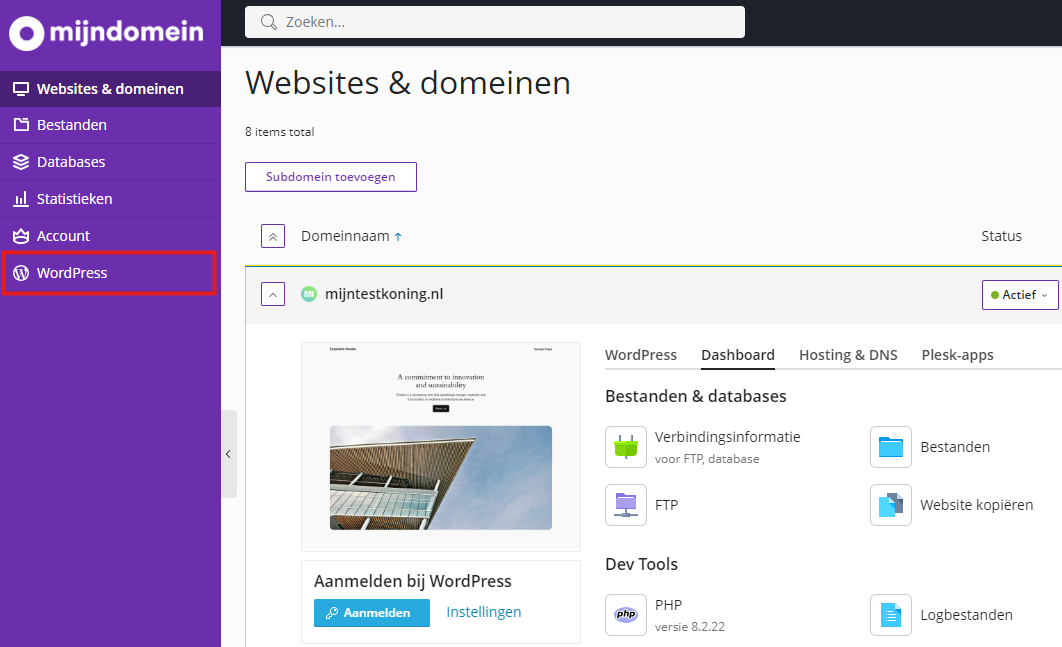
Task: Switch to the Plesk-apps tab
Action: [957, 355]
